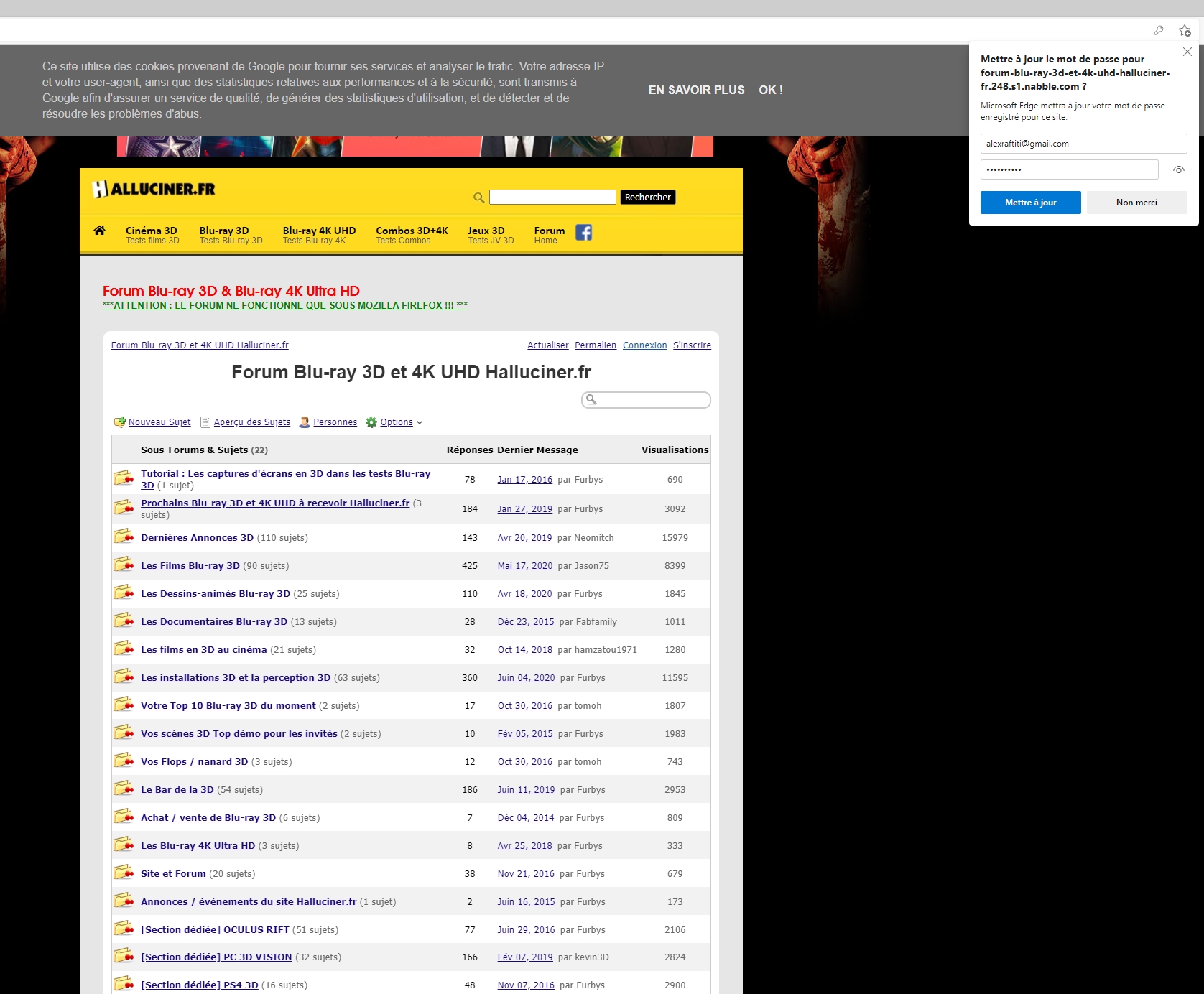Open Le Bar de la 3D subforum
The image size is (1204, 994).
pos(177,789)
